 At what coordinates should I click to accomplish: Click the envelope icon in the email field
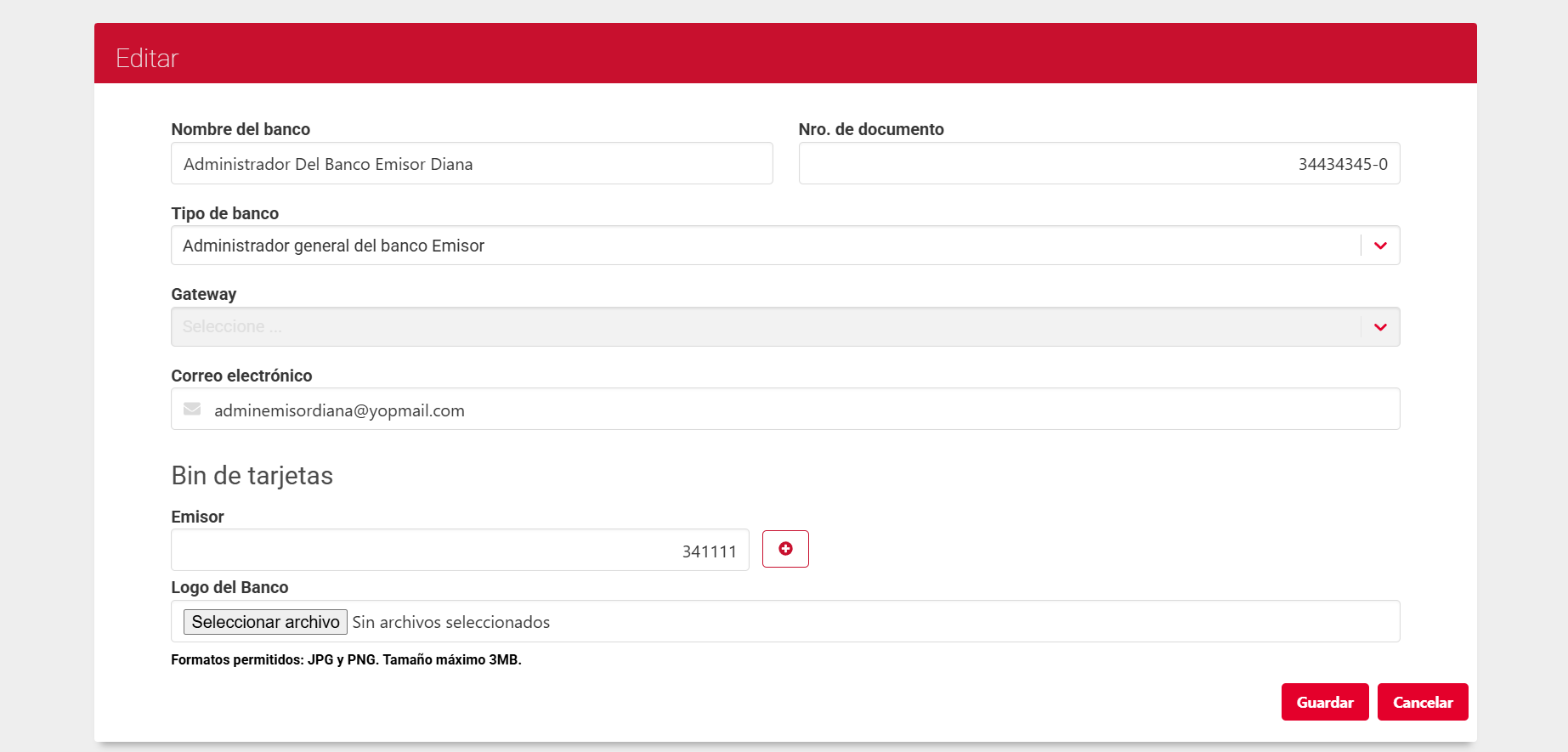point(193,410)
